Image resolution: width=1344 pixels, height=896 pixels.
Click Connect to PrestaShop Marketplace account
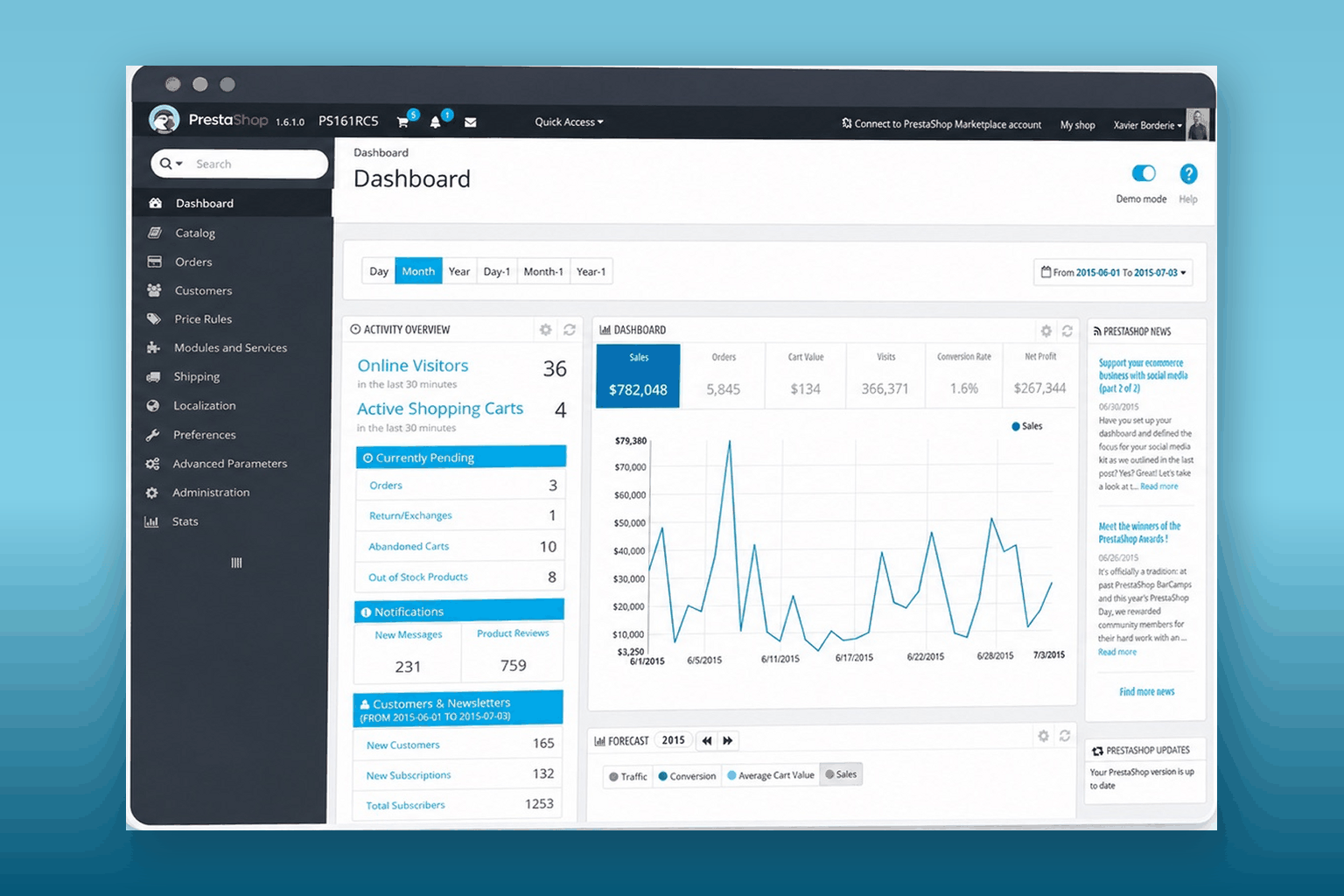(941, 124)
